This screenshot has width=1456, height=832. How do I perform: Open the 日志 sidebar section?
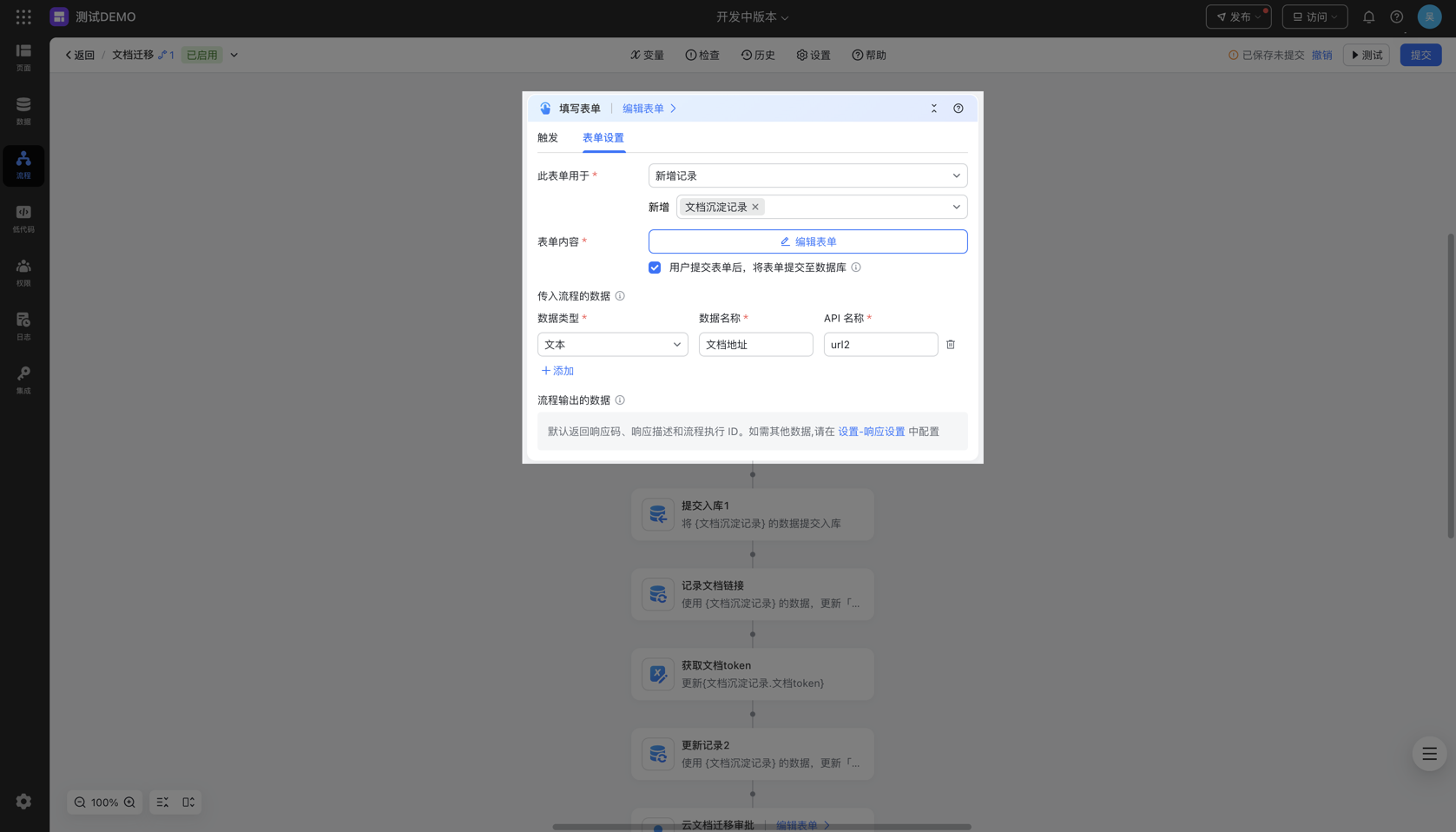point(23,327)
